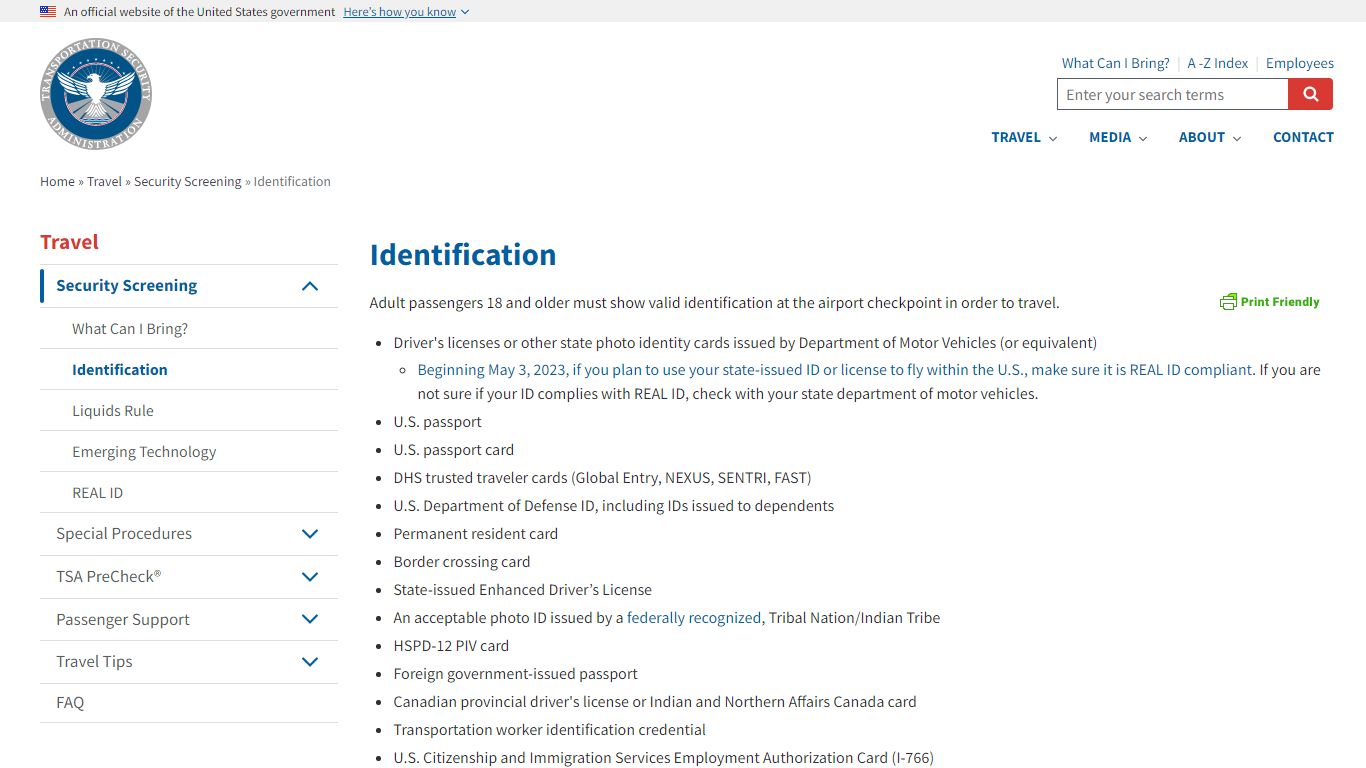Open the MEDIA dropdown menu

coord(1118,137)
